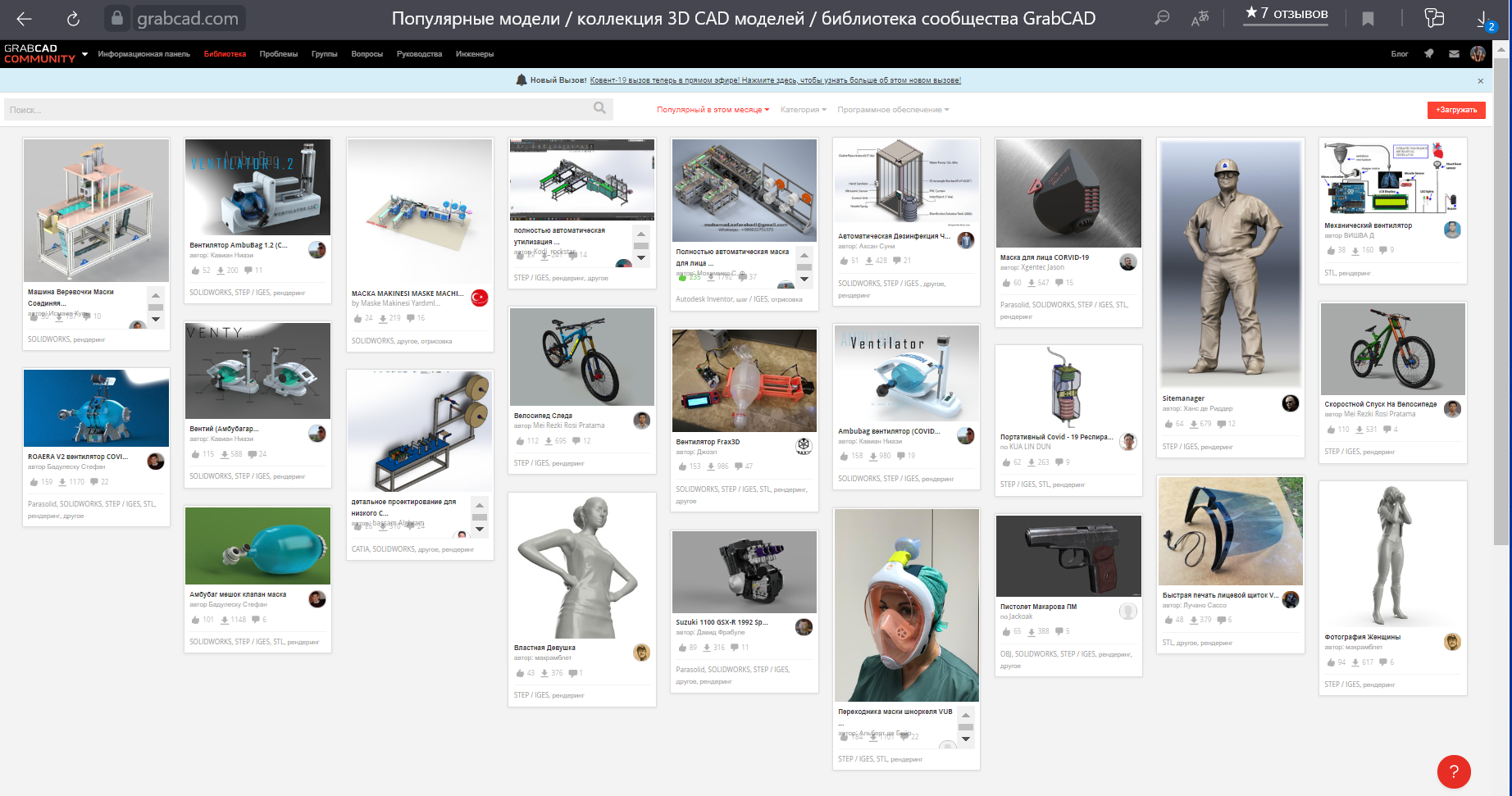Bookmark this page with the bookmark icon

[x=1368, y=18]
